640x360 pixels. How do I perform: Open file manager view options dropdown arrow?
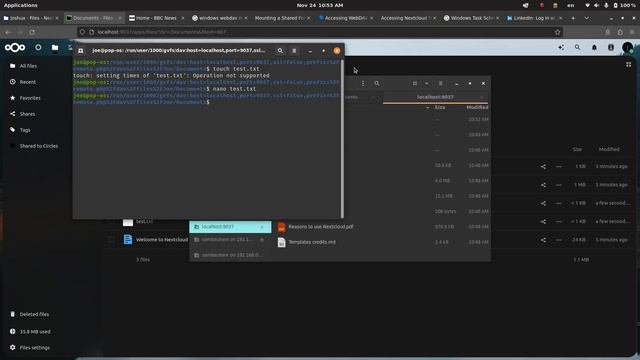point(427,83)
